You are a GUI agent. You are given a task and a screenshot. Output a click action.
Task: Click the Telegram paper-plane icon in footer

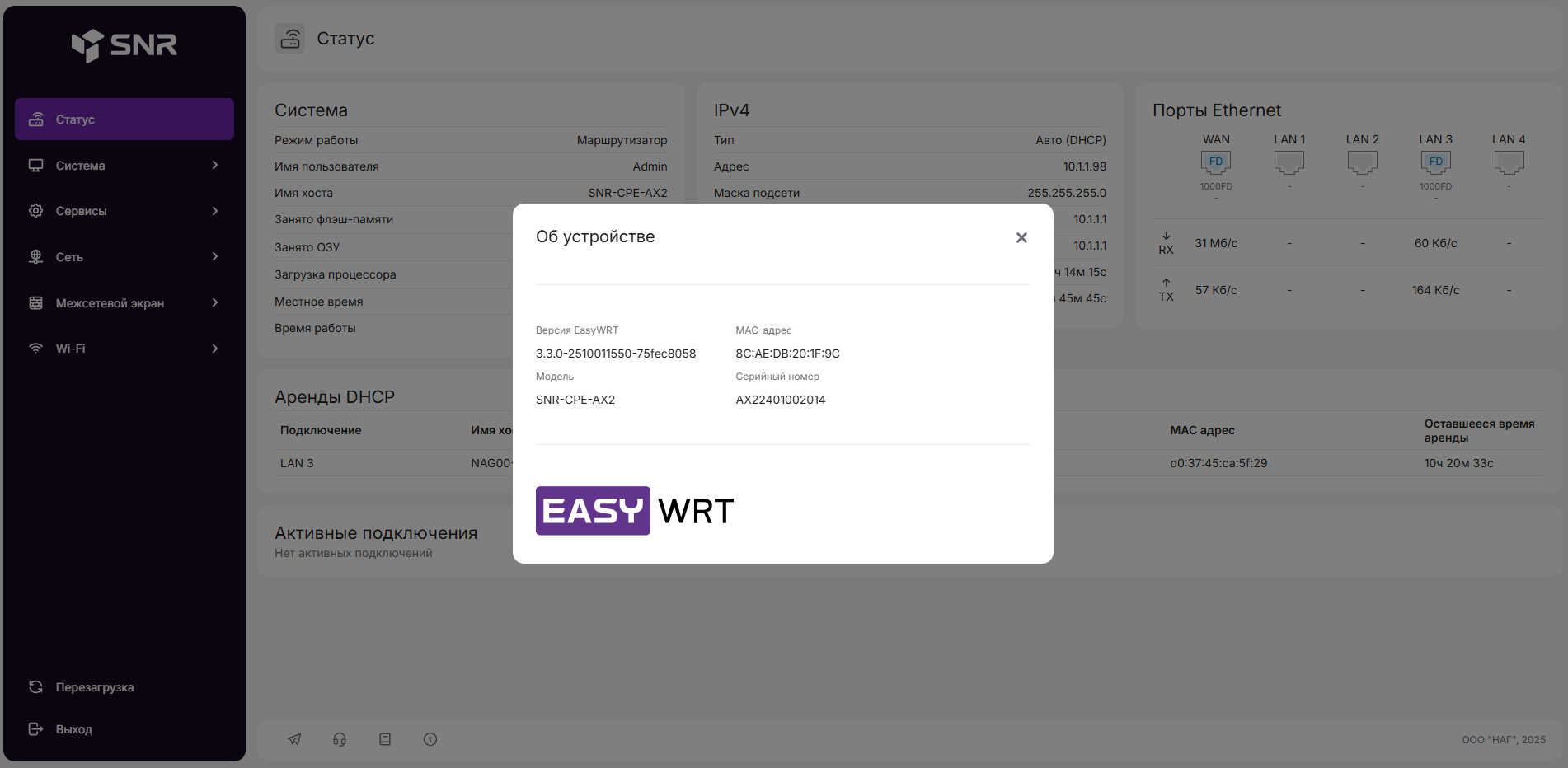click(x=294, y=739)
